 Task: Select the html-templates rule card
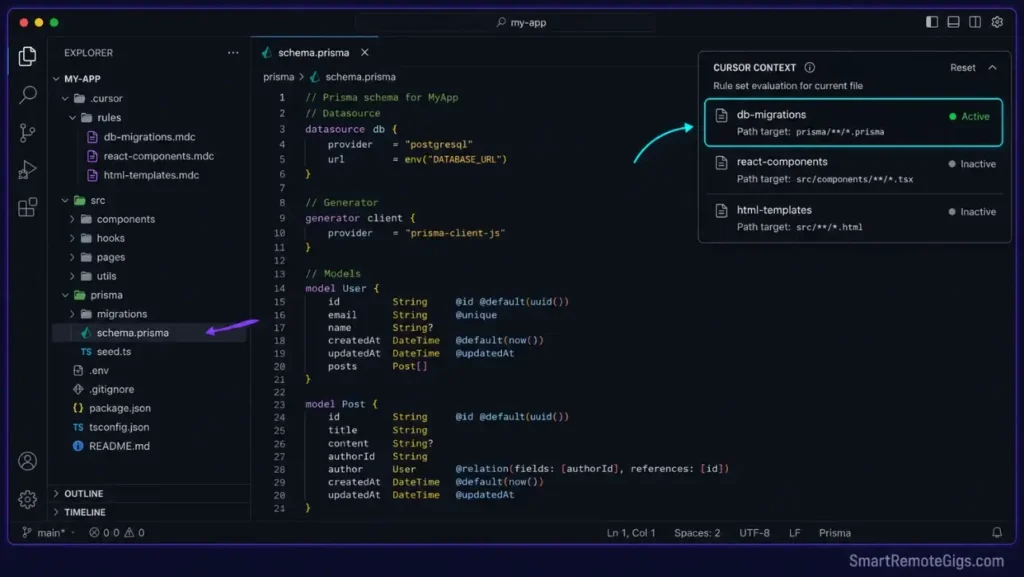tap(853, 218)
